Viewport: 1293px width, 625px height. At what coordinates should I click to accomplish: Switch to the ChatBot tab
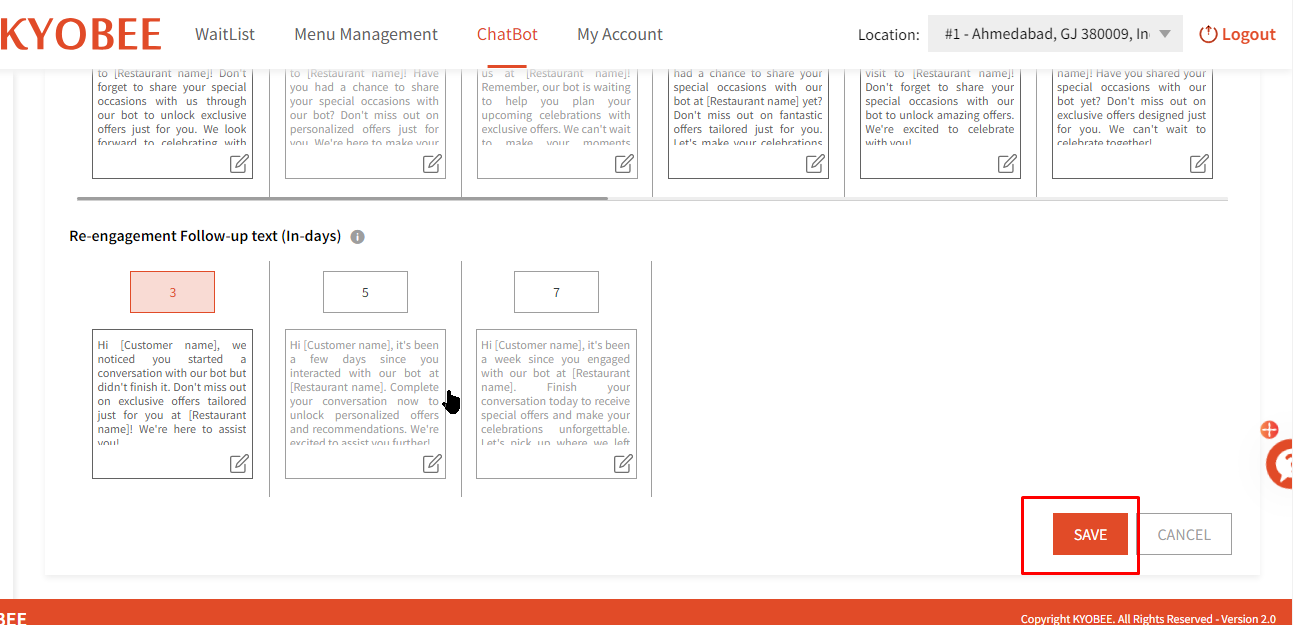[x=507, y=34]
